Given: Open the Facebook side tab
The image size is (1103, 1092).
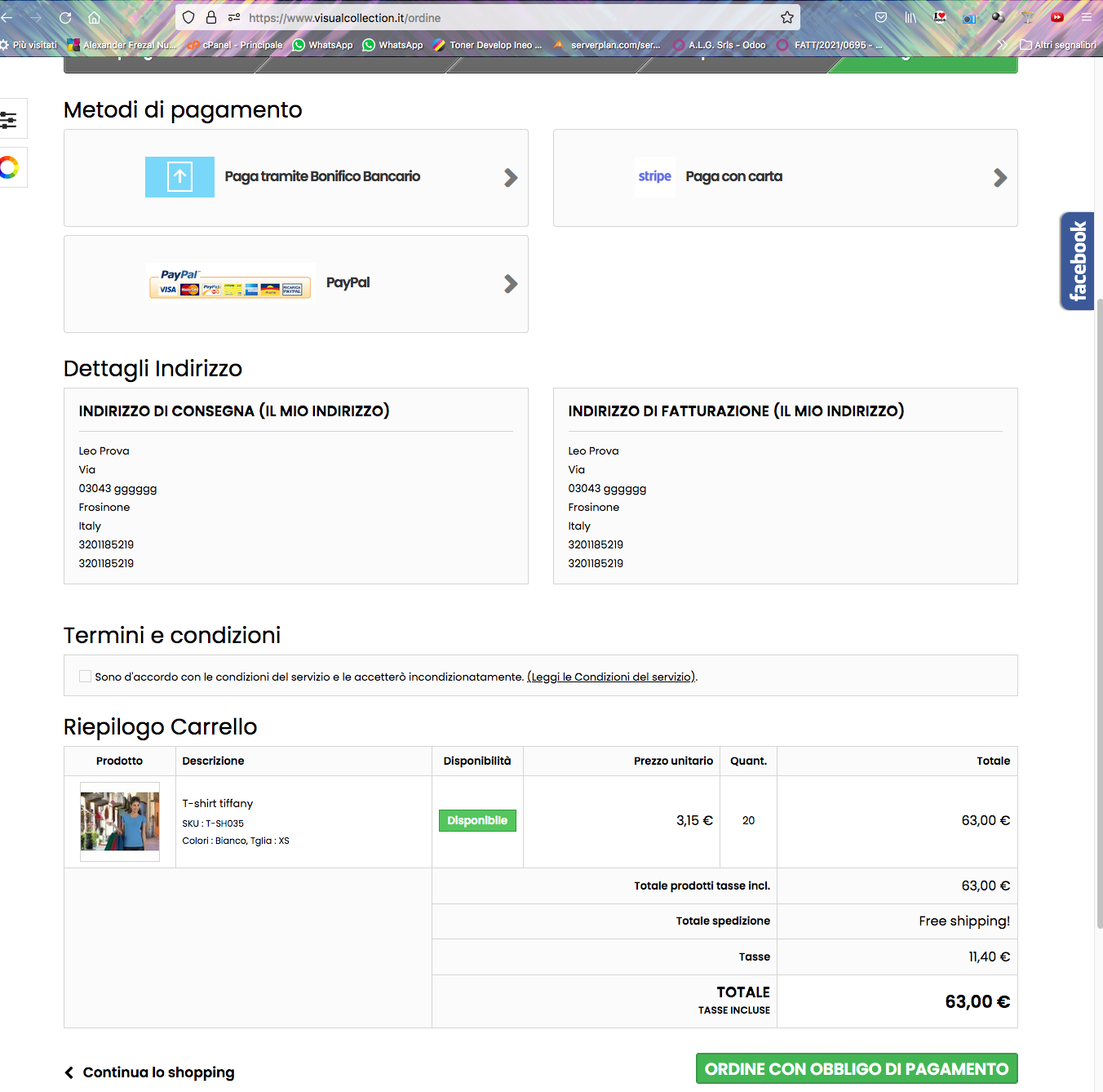Looking at the screenshot, I should pos(1077,261).
